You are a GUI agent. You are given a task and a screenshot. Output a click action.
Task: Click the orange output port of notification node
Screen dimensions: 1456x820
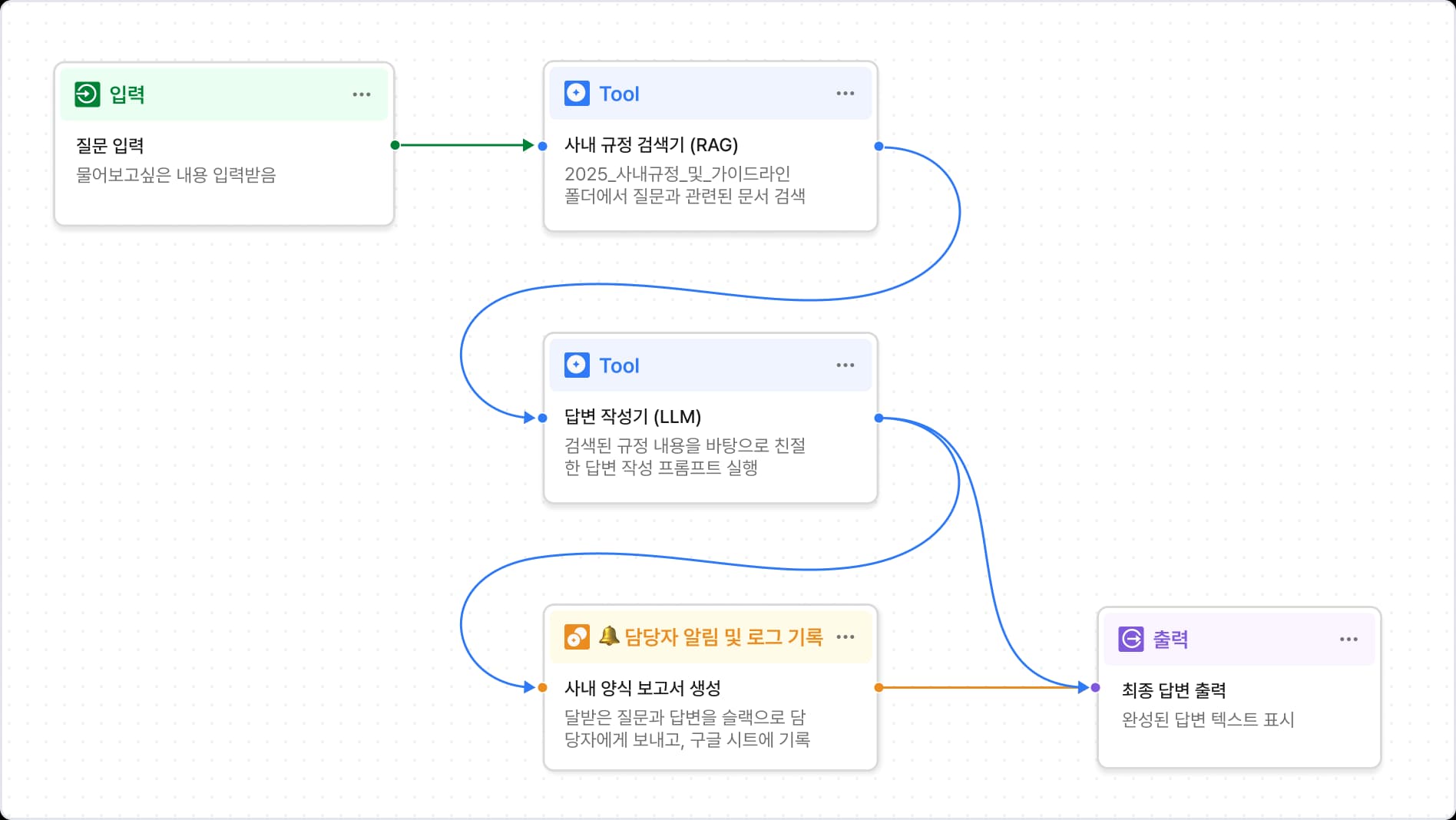pyautogui.click(x=879, y=688)
